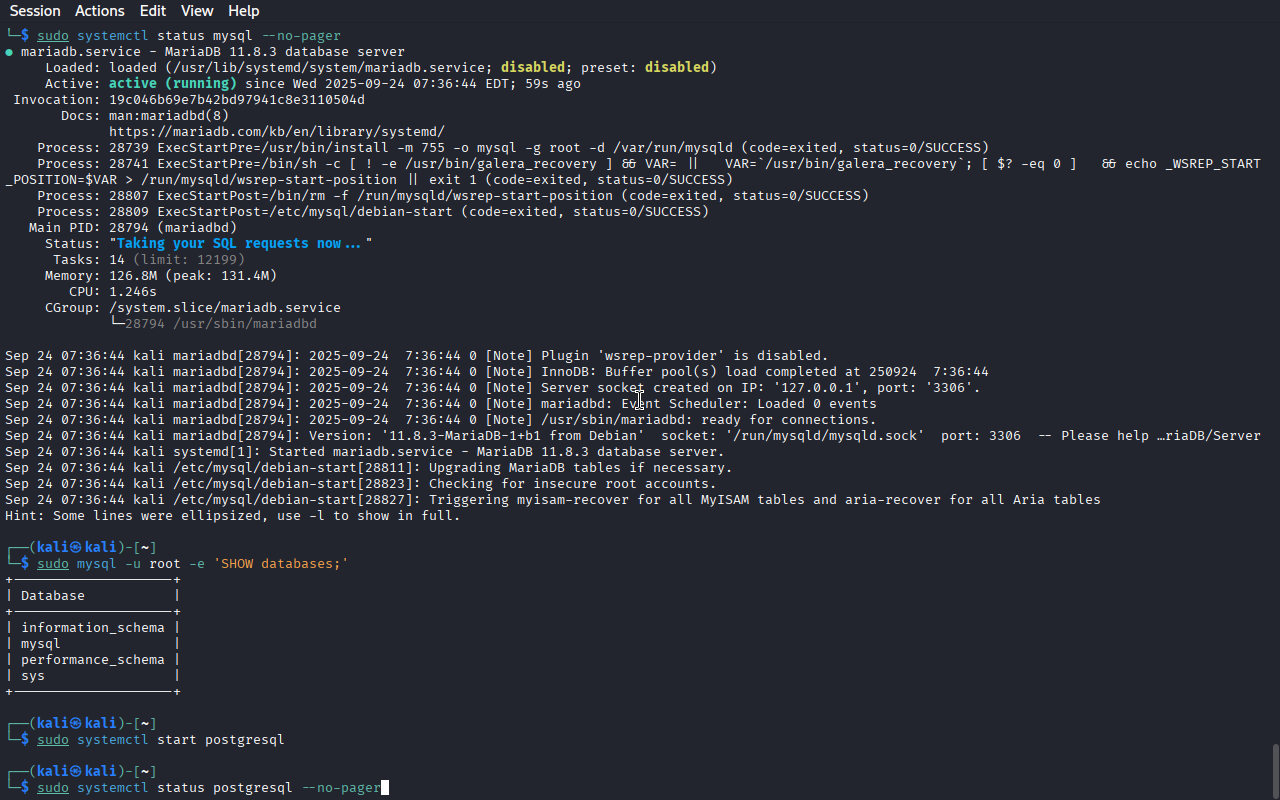Select information_schema in the database list
Image resolution: width=1280 pixels, height=800 pixels.
pyautogui.click(x=92, y=628)
